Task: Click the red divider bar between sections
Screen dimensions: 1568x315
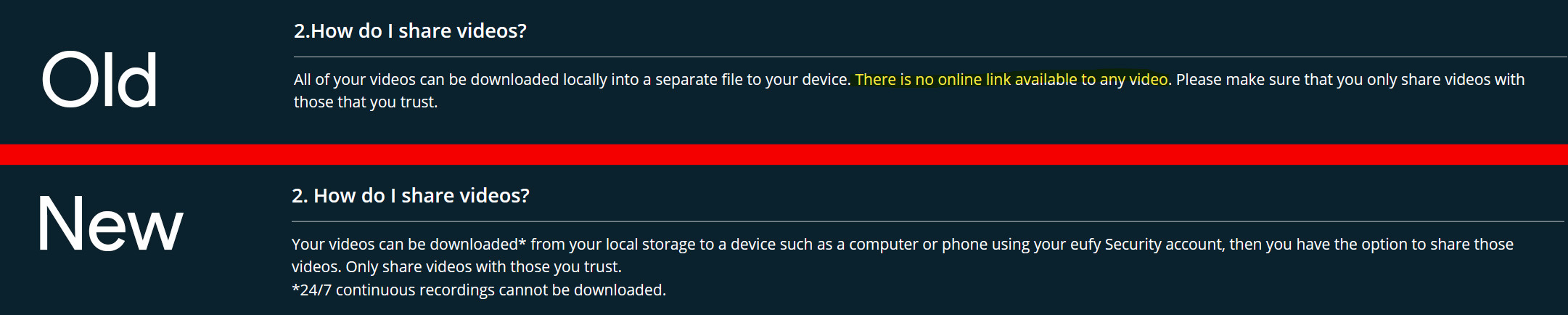Action: tap(784, 155)
